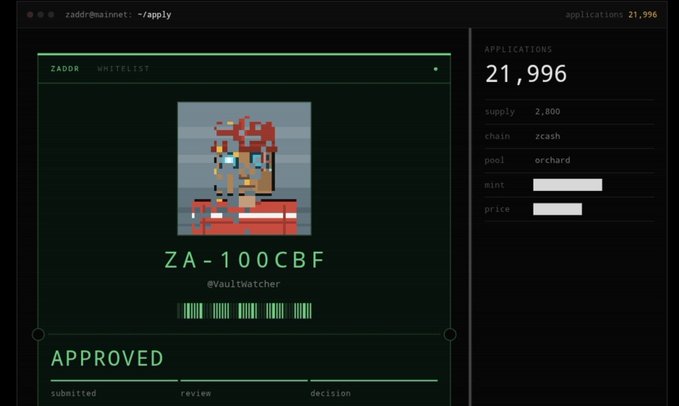Select the ZA-100CBF ticket ID
Image resolution: width=679 pixels, height=406 pixels.
click(x=244, y=260)
